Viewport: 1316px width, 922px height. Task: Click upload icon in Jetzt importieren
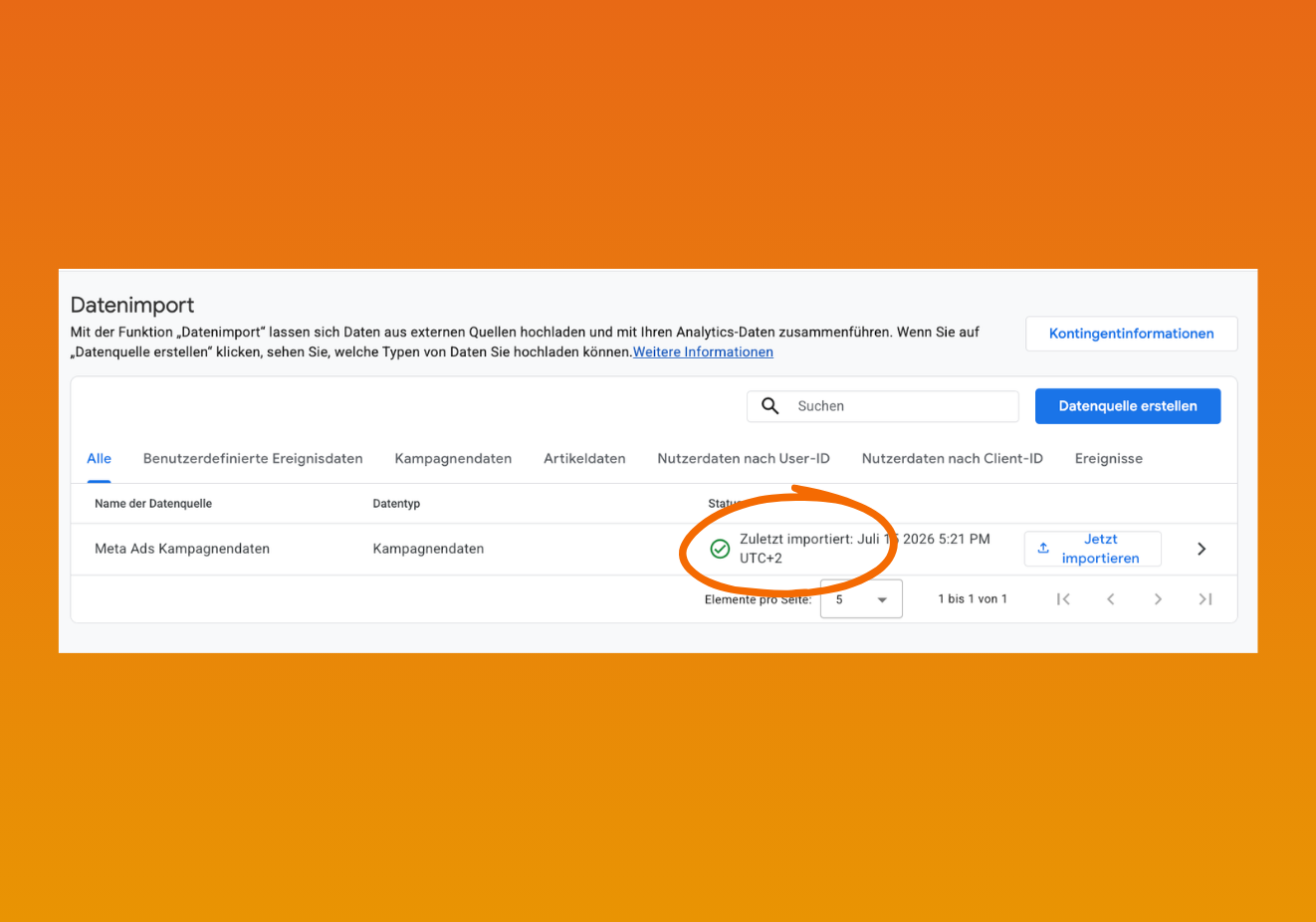[1043, 549]
